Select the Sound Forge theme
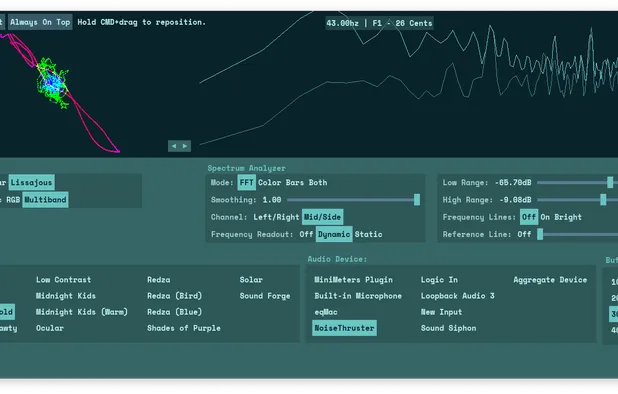 tap(265, 296)
